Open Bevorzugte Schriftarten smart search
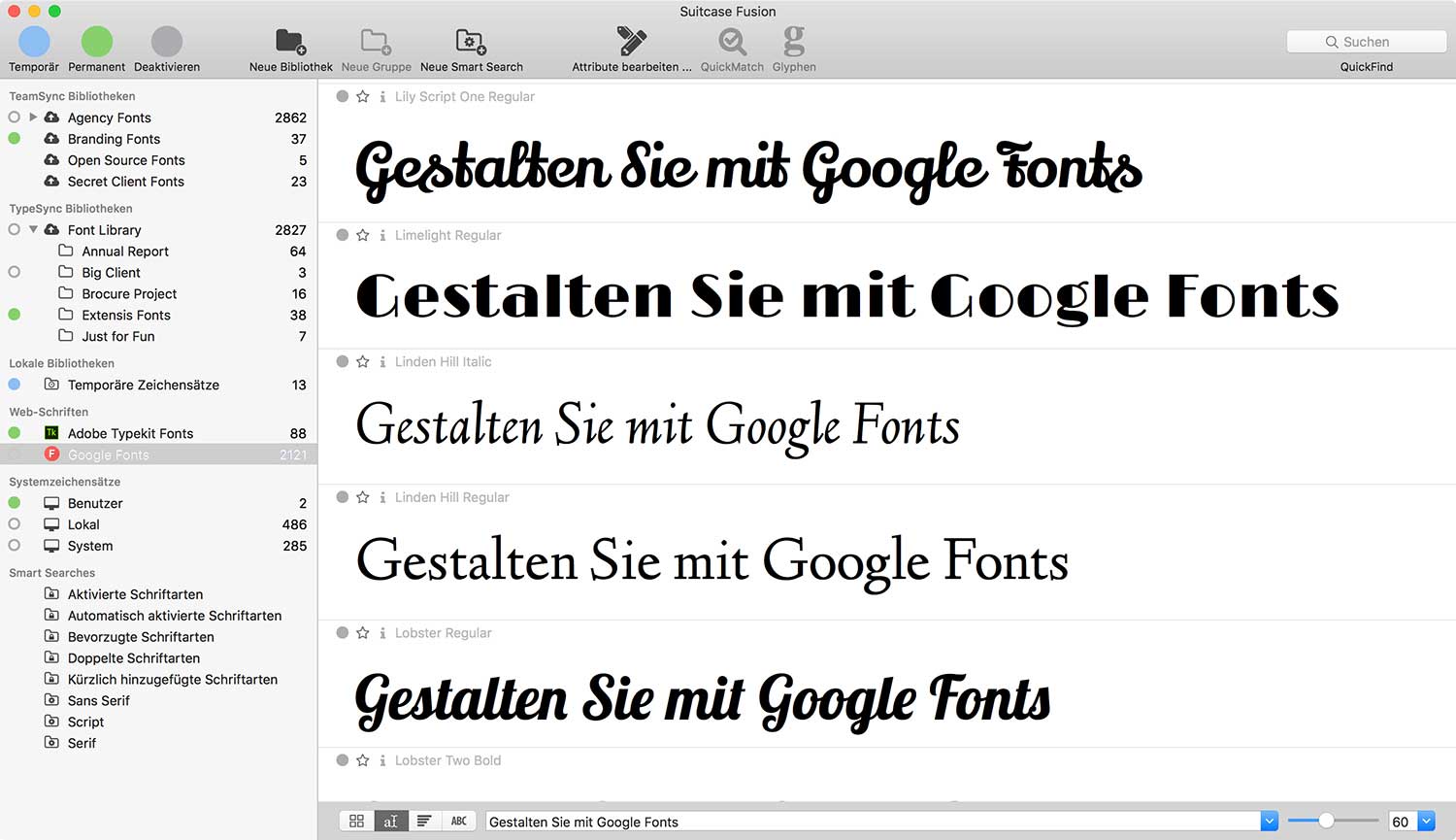This screenshot has width=1456, height=840. (x=141, y=637)
